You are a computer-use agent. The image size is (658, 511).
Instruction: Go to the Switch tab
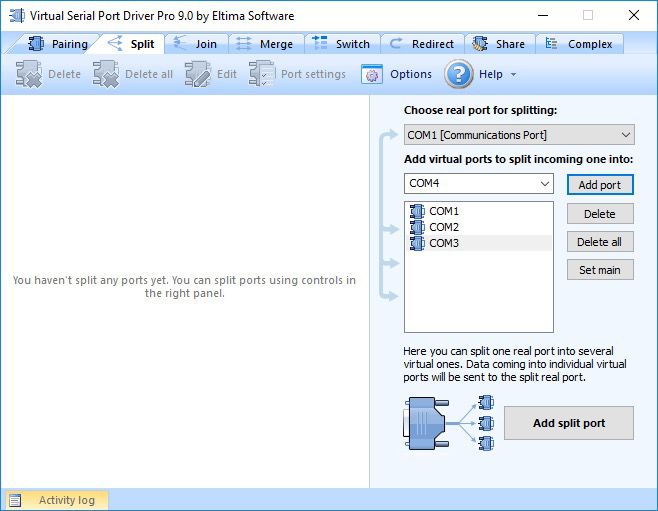coord(342,44)
